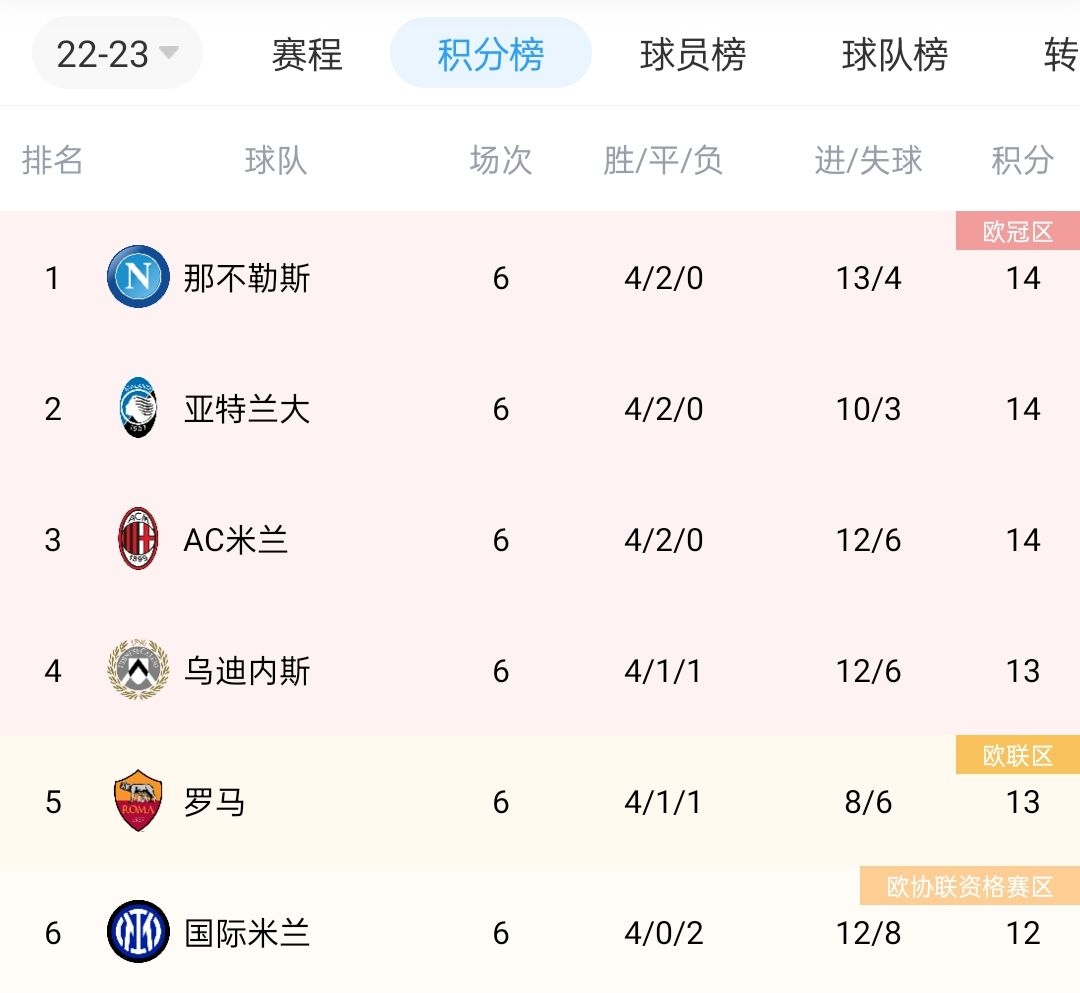This screenshot has width=1080, height=993.
Task: Tap the AC Milan crest
Action: 138,539
